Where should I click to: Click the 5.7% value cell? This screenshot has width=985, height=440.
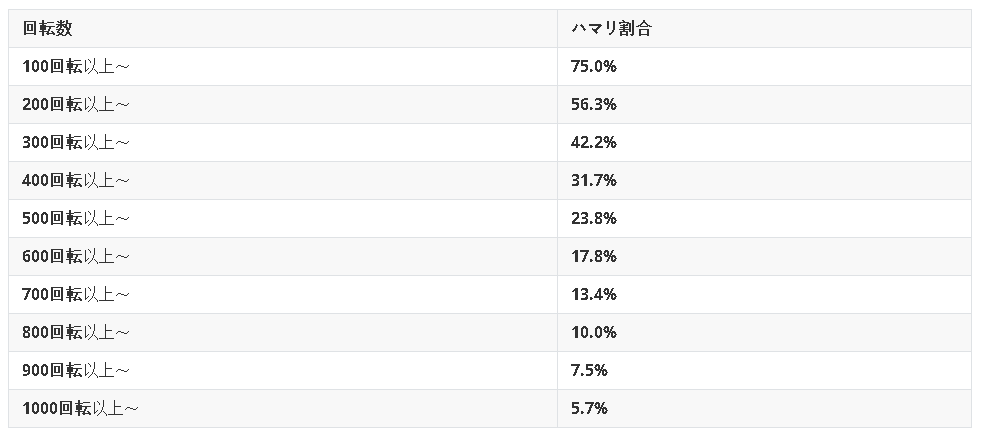tap(589, 409)
